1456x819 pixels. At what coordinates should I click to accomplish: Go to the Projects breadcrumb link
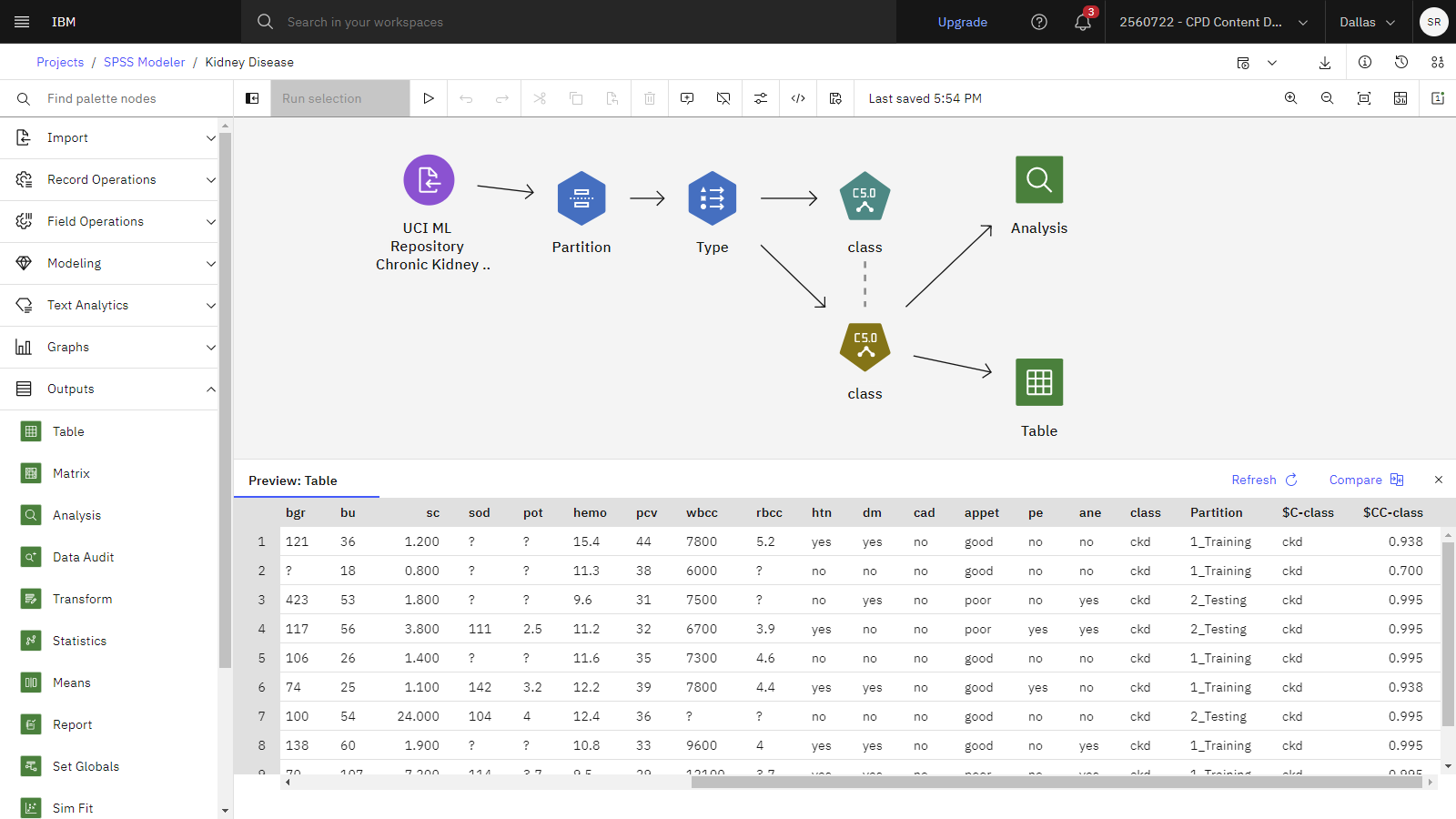point(60,62)
